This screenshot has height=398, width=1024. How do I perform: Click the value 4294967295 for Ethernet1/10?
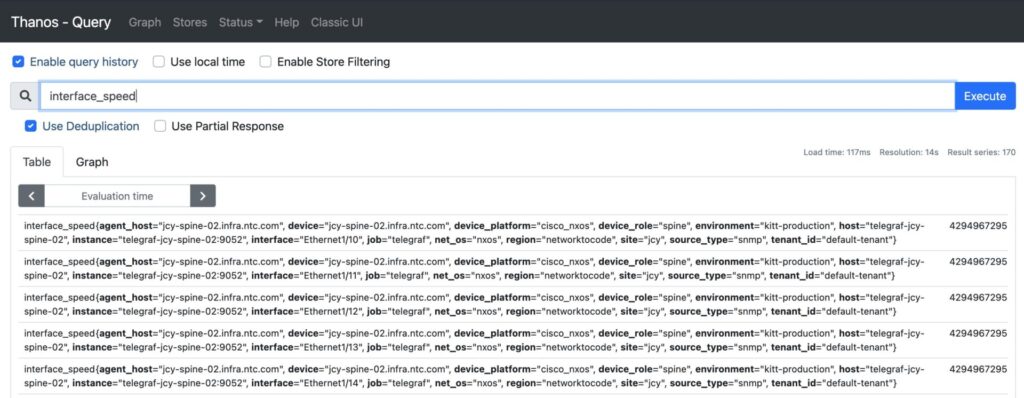978,225
